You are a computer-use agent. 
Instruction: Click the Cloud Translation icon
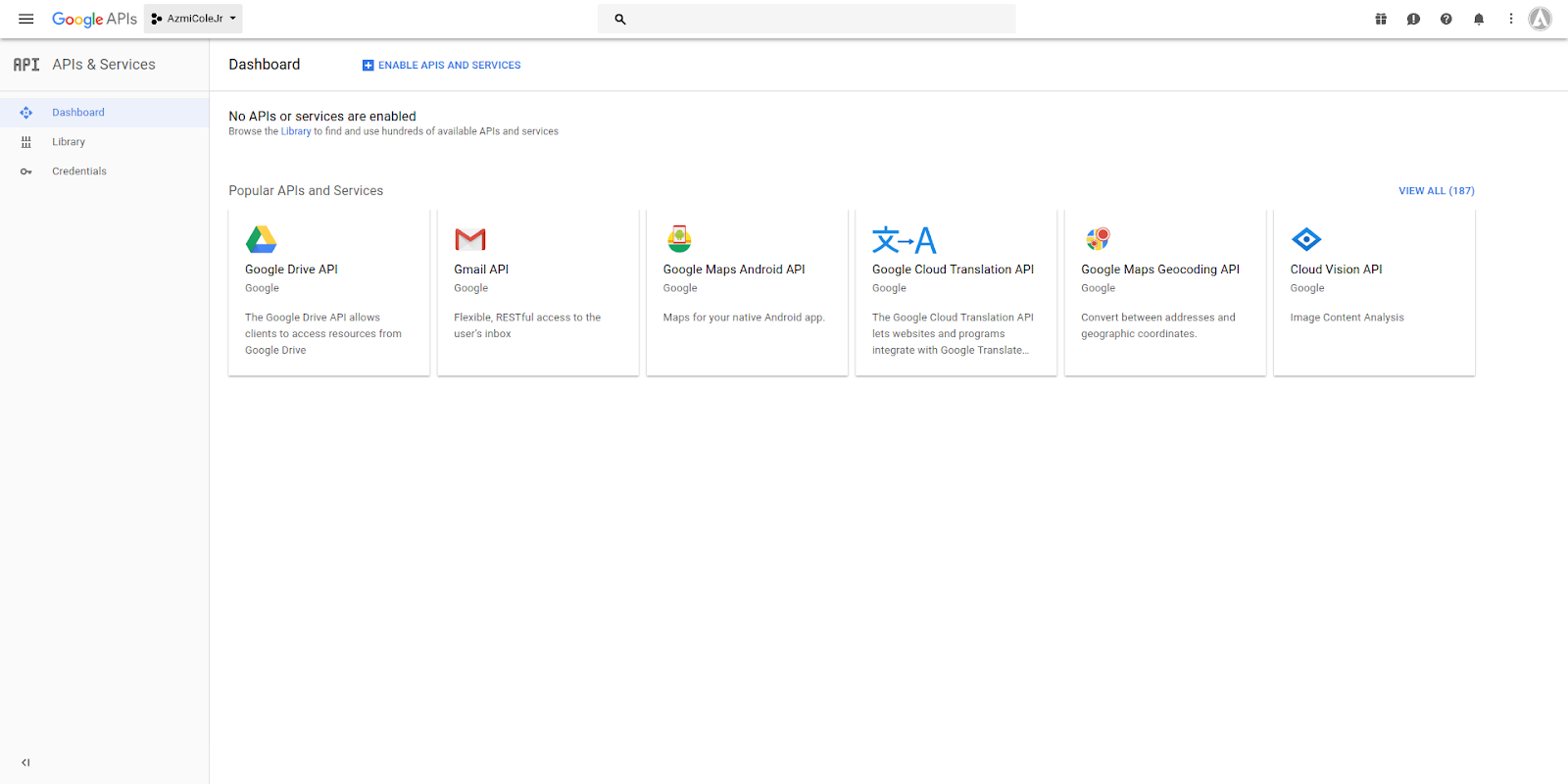click(x=905, y=240)
